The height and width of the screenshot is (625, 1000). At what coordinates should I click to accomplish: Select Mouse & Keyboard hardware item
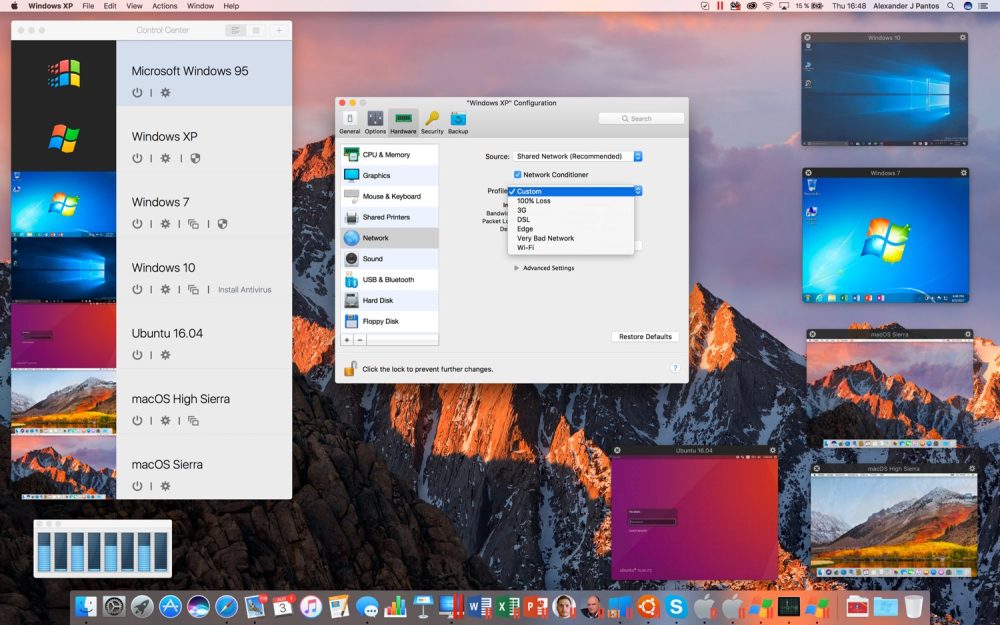point(390,196)
